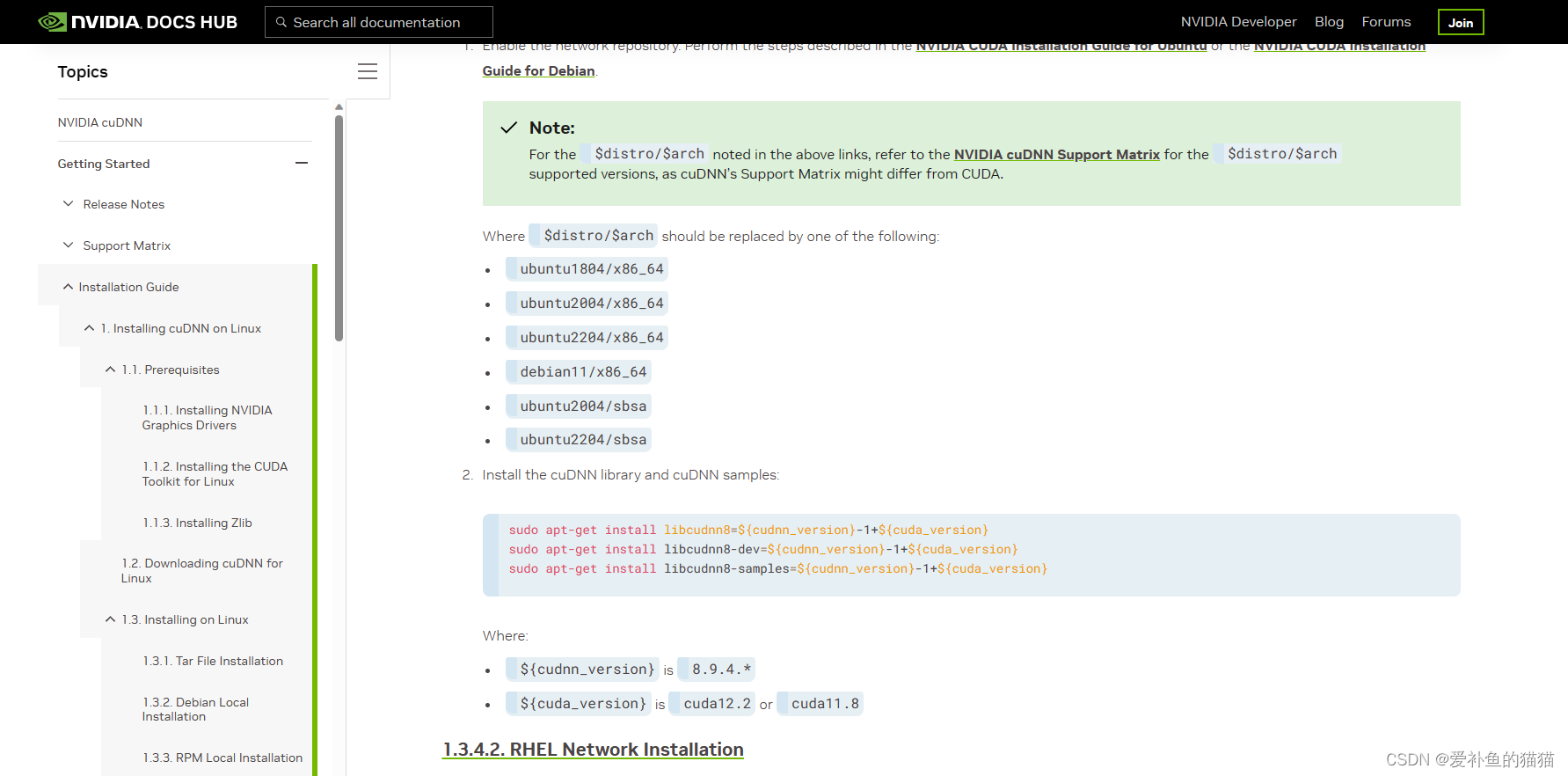Click the libcudnn8-dev install command line
Viewport: 1568px width, 776px height.
[763, 549]
